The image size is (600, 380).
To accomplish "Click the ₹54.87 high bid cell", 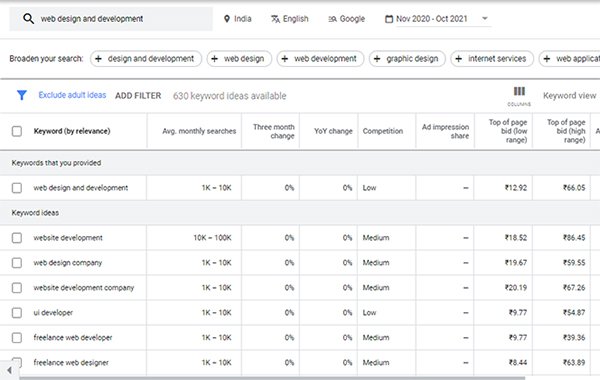I will (574, 313).
